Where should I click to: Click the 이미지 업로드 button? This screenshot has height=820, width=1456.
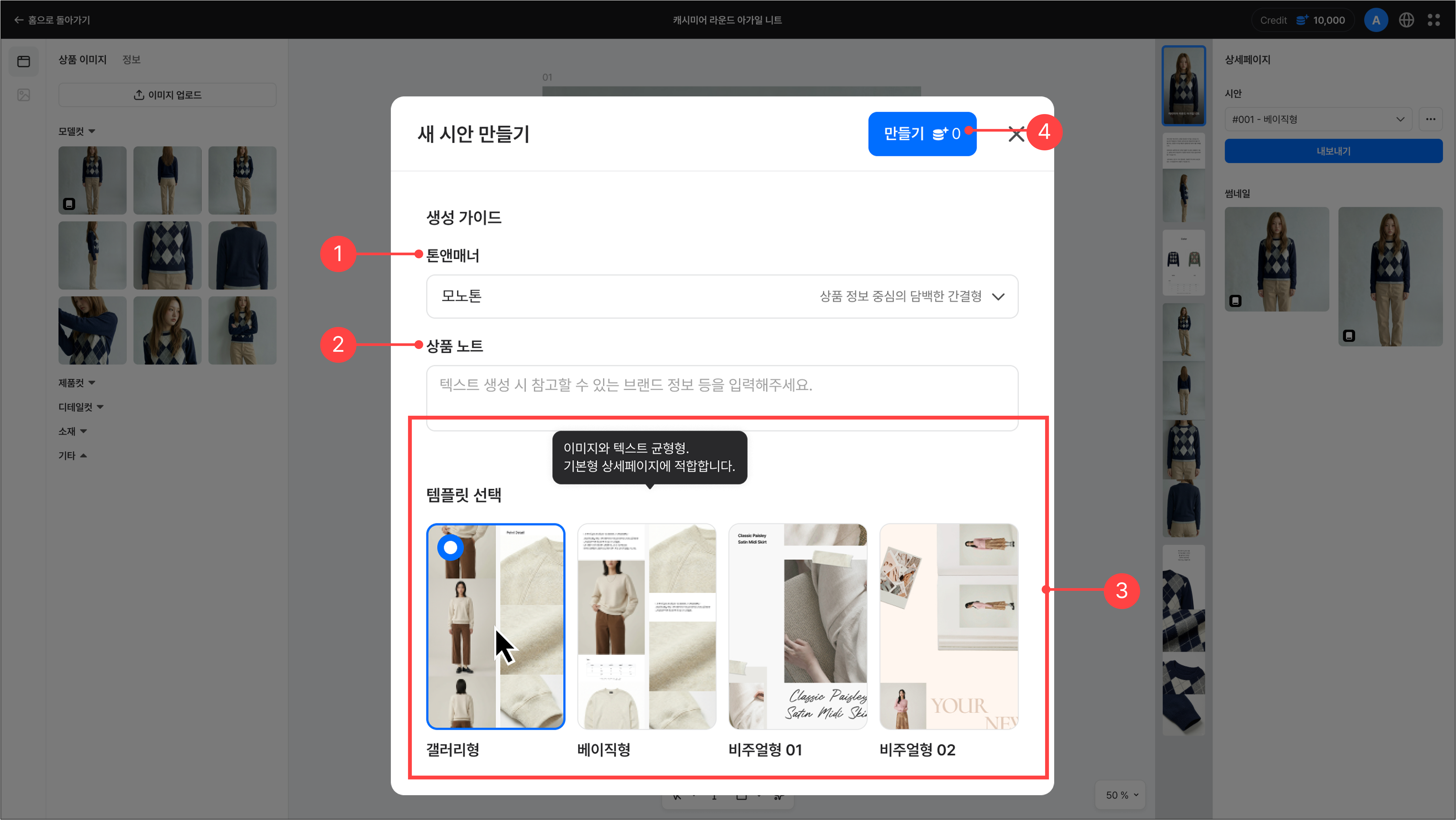167,95
